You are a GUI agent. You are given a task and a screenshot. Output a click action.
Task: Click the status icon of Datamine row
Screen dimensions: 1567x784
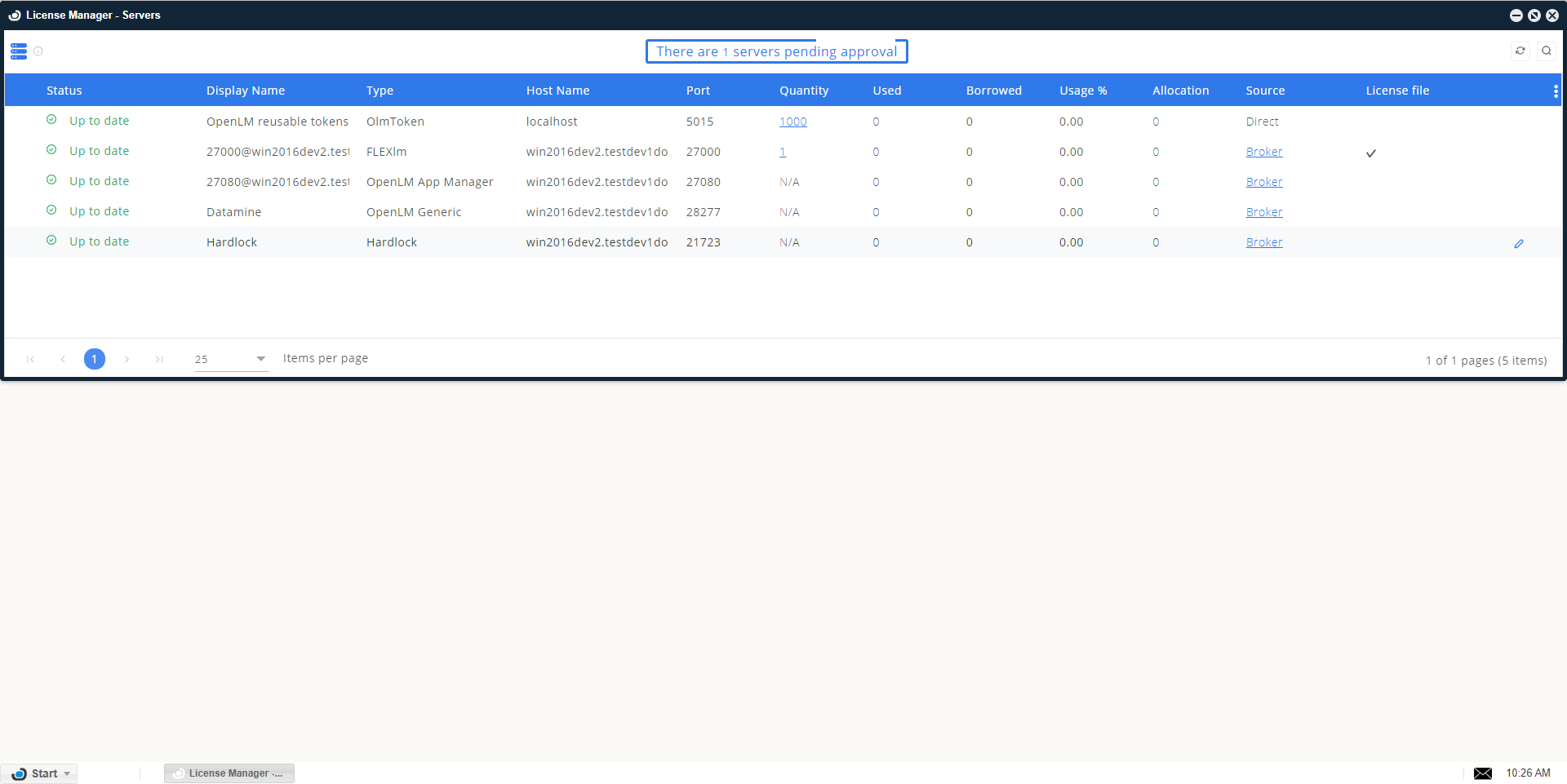[51, 210]
